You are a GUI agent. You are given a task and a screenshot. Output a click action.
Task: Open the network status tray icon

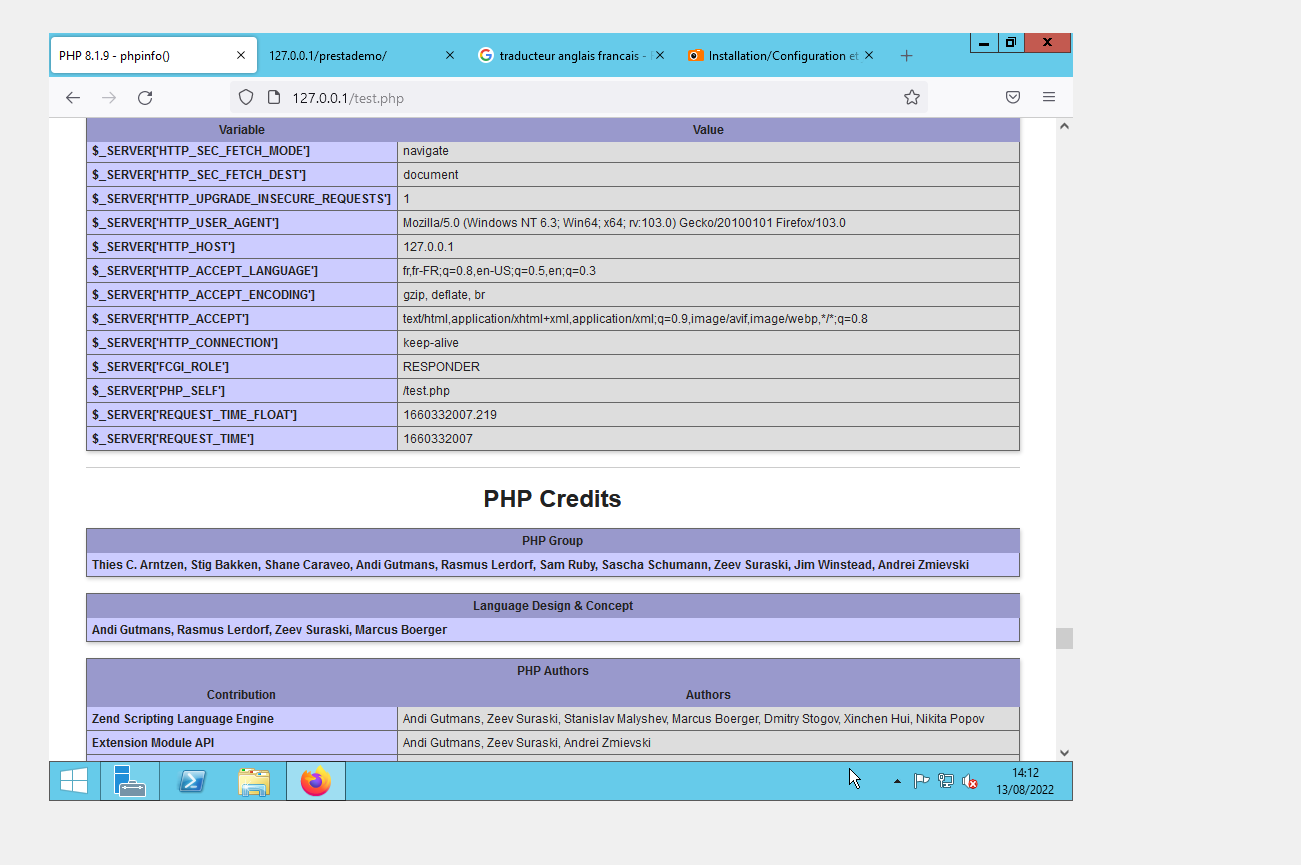click(945, 781)
